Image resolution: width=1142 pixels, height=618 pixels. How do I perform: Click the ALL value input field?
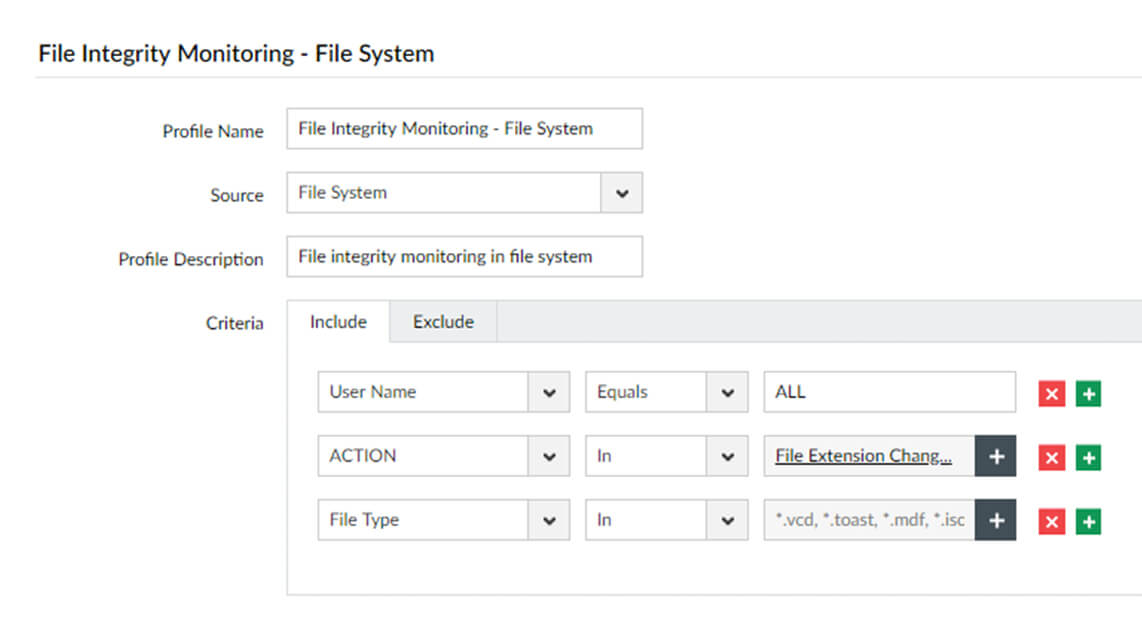888,392
